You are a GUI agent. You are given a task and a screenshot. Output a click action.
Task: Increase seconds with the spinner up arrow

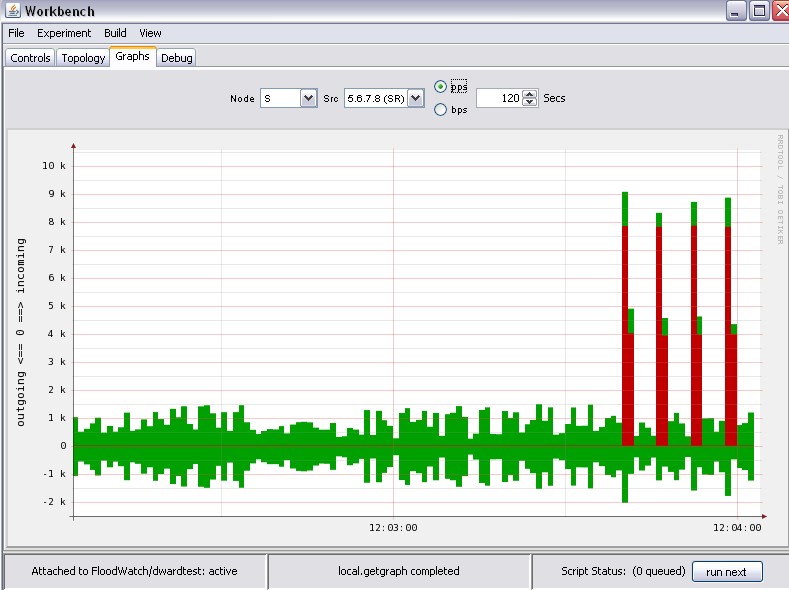pos(530,94)
